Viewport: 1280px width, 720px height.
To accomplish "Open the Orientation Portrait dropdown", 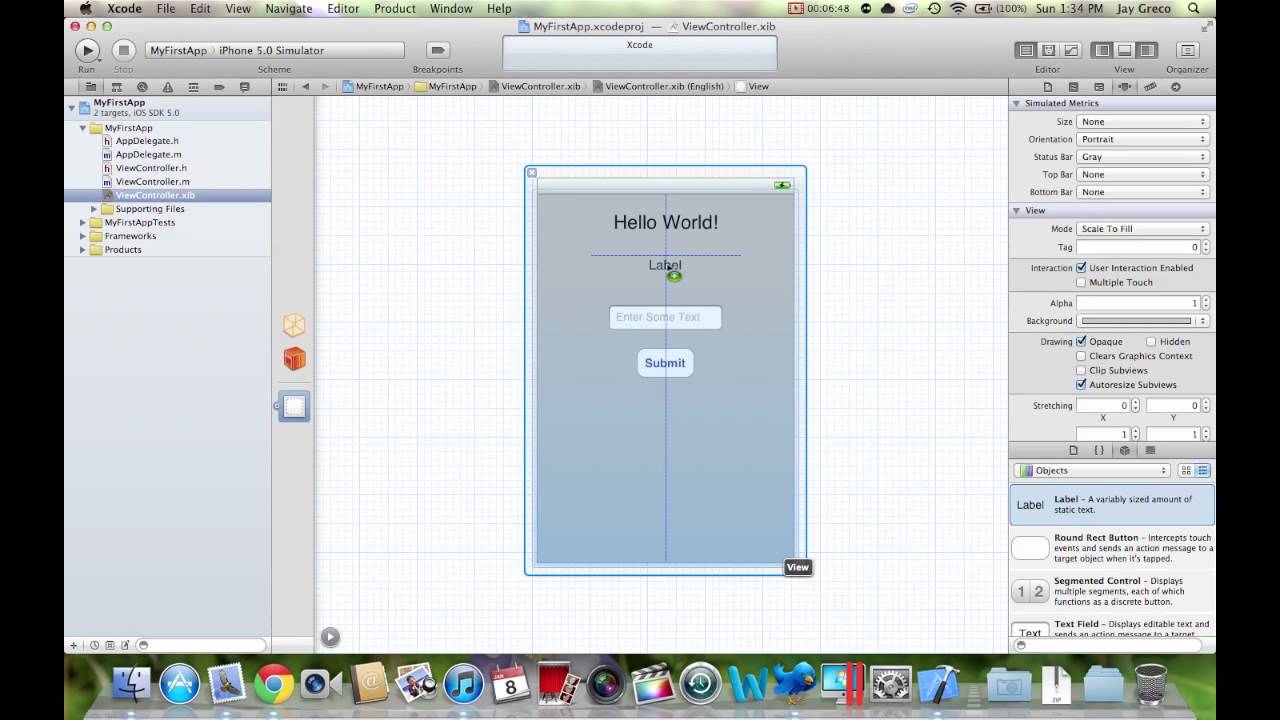I will coord(1143,139).
